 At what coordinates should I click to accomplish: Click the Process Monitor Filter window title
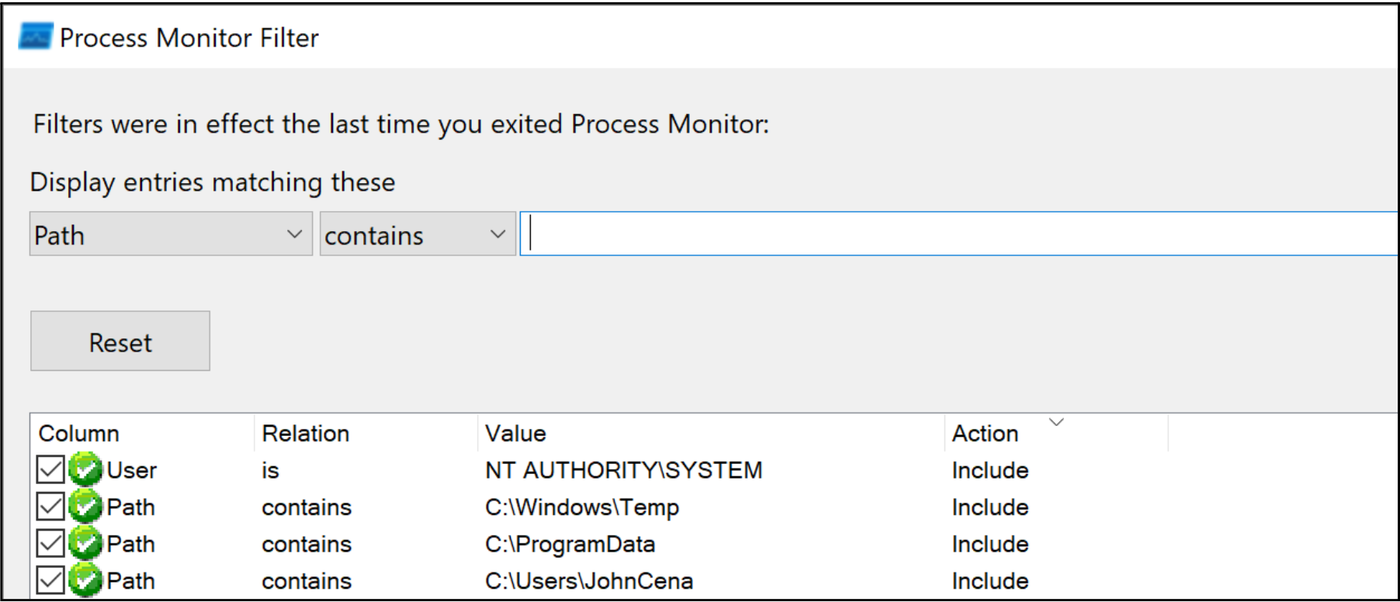(189, 38)
